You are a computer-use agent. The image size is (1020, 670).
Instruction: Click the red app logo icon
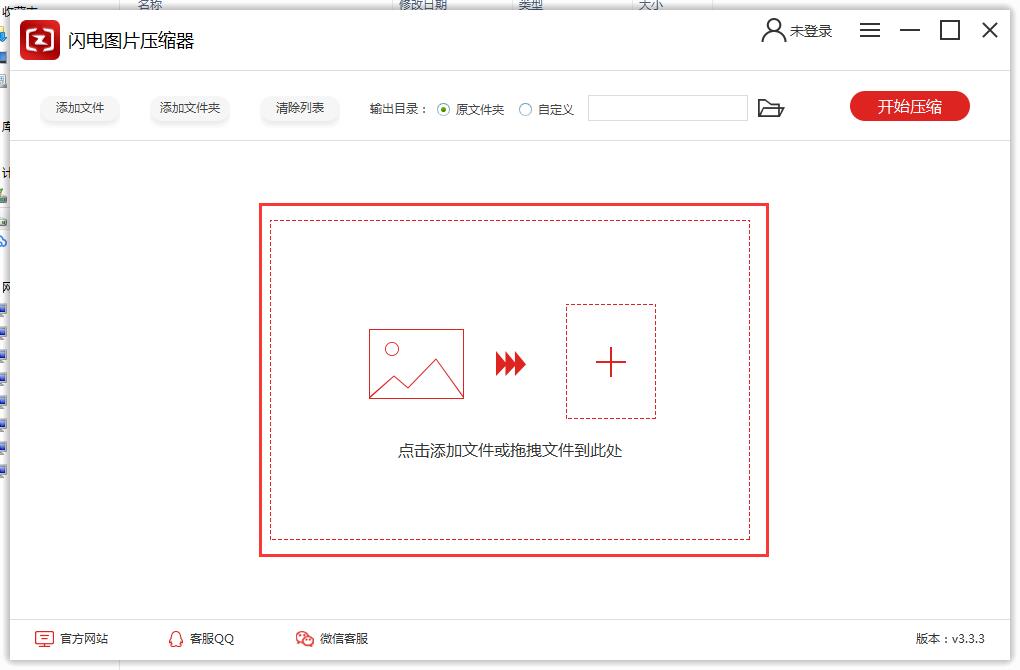(x=40, y=41)
